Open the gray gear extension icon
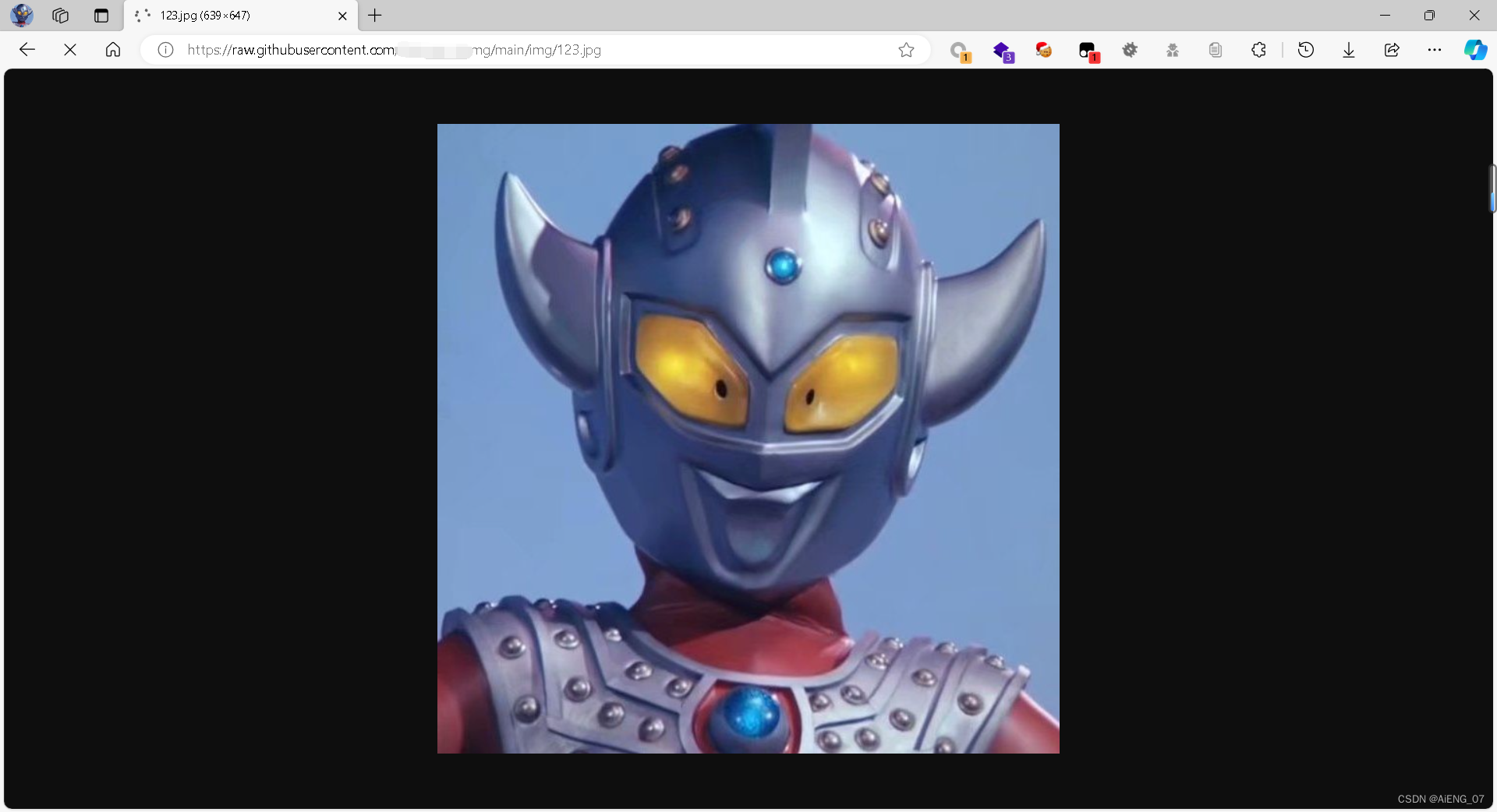Image resolution: width=1497 pixels, height=812 pixels. [1130, 50]
